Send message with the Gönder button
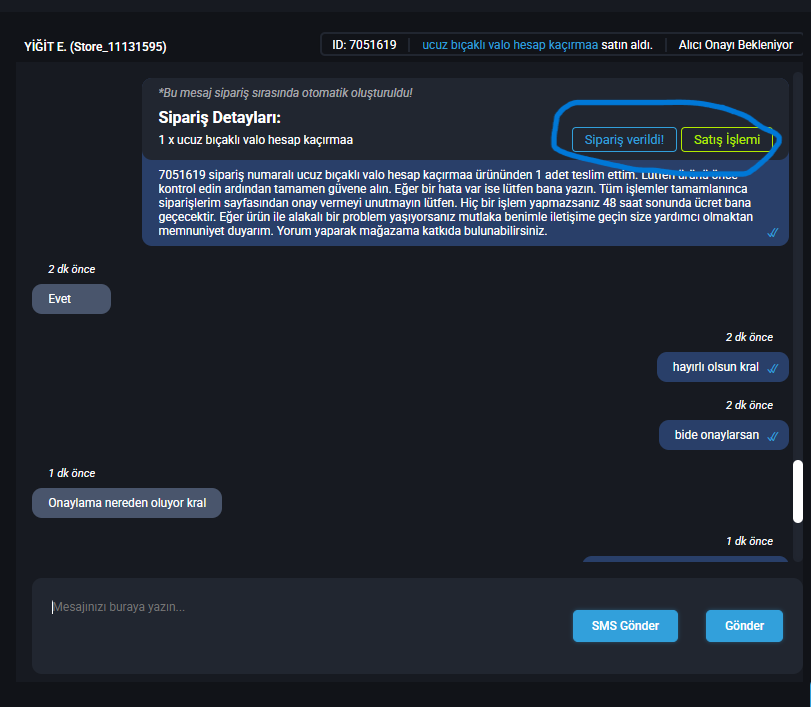Image resolution: width=811 pixels, height=707 pixels. point(744,626)
